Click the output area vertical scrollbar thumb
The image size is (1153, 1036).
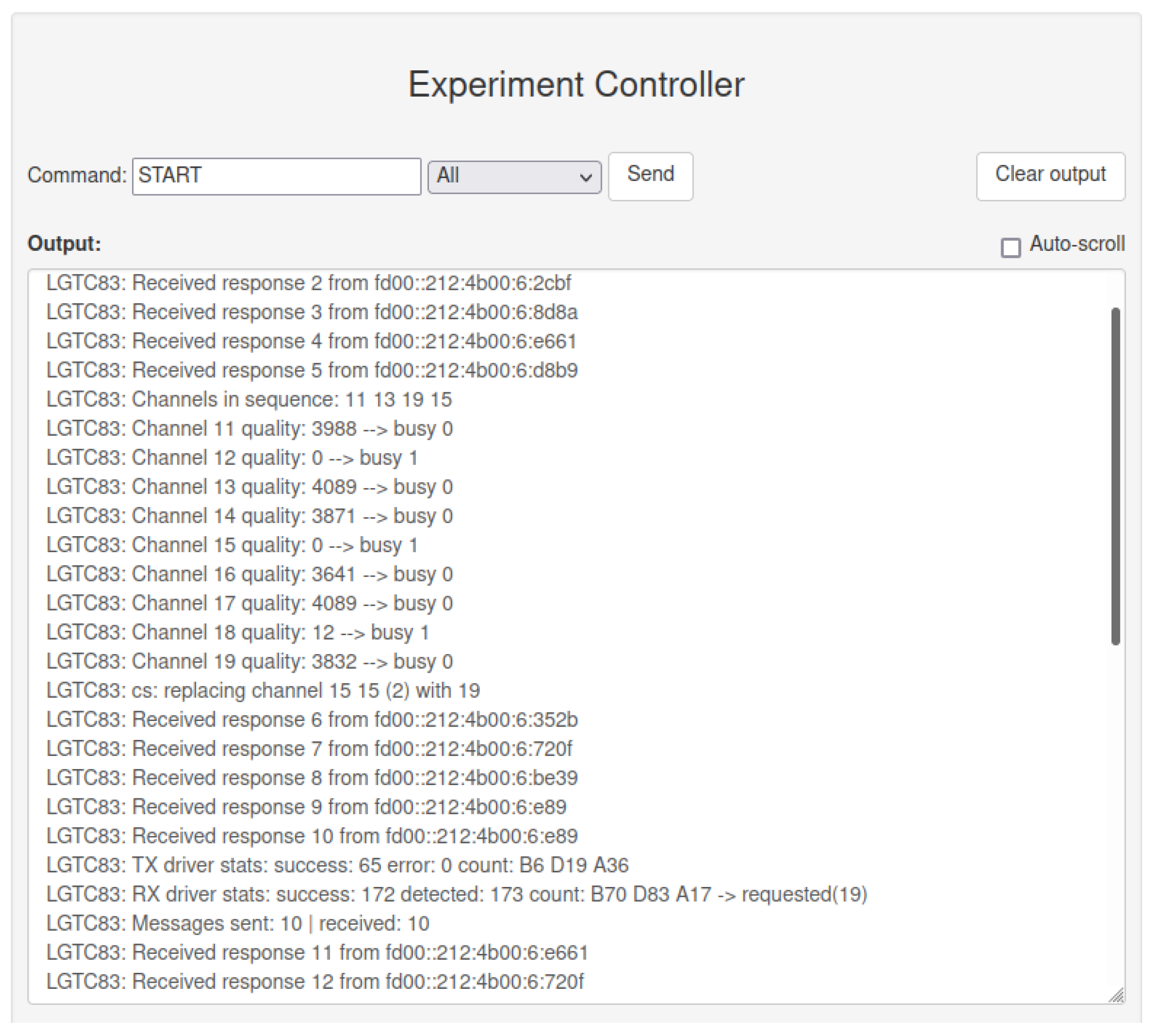(x=1114, y=476)
